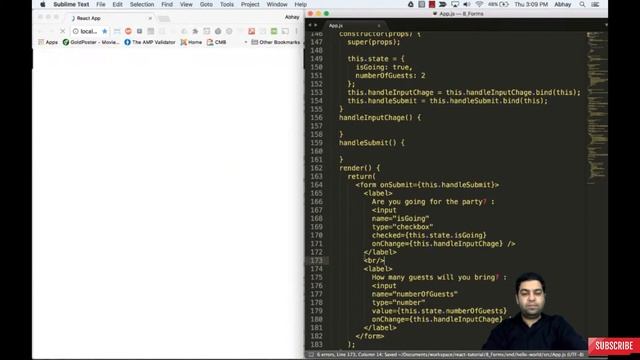Open the Find menu
Image resolution: width=640 pixels, height=360 pixels.
pyautogui.click(x=167, y=4)
